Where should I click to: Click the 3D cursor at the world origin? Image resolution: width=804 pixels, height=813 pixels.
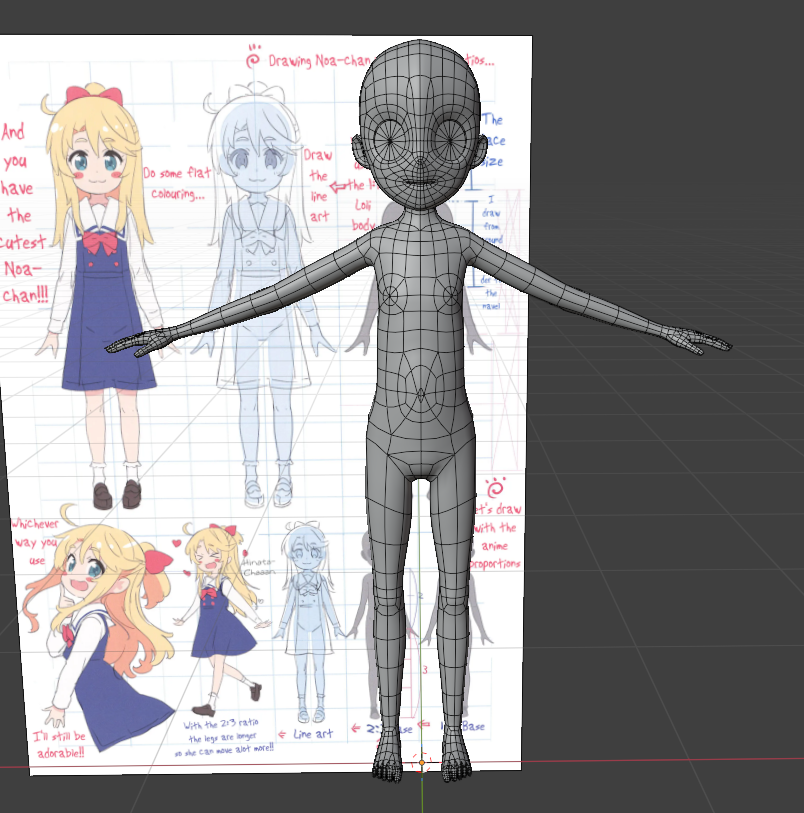[x=421, y=762]
